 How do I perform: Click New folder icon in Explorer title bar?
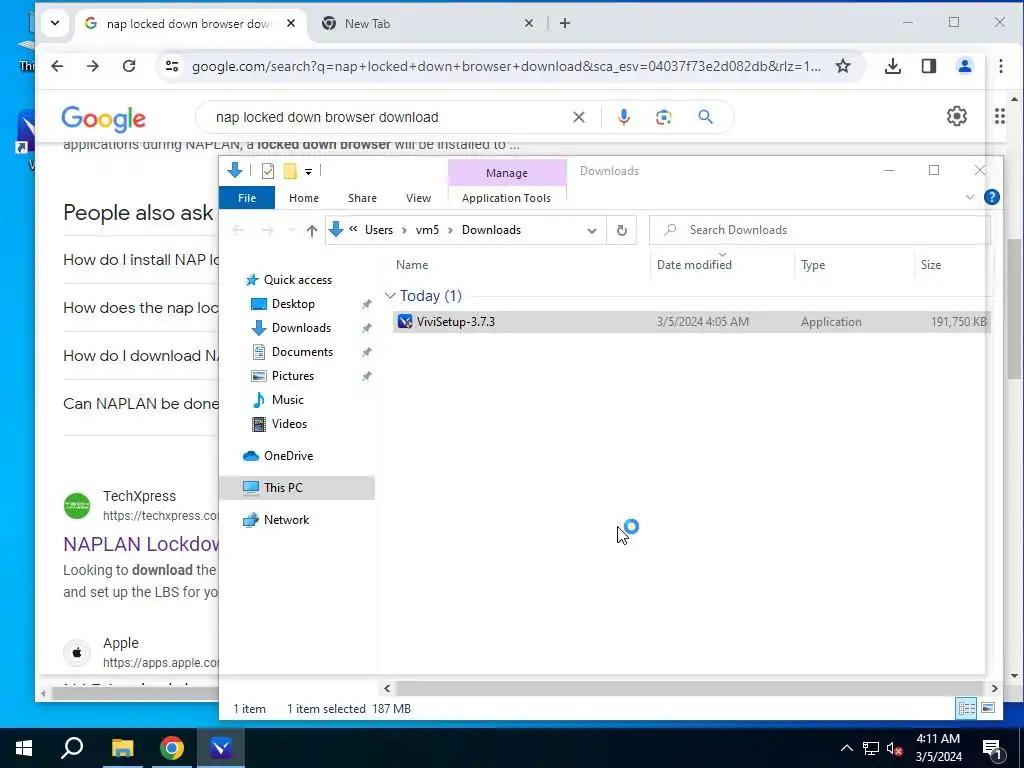pos(290,171)
